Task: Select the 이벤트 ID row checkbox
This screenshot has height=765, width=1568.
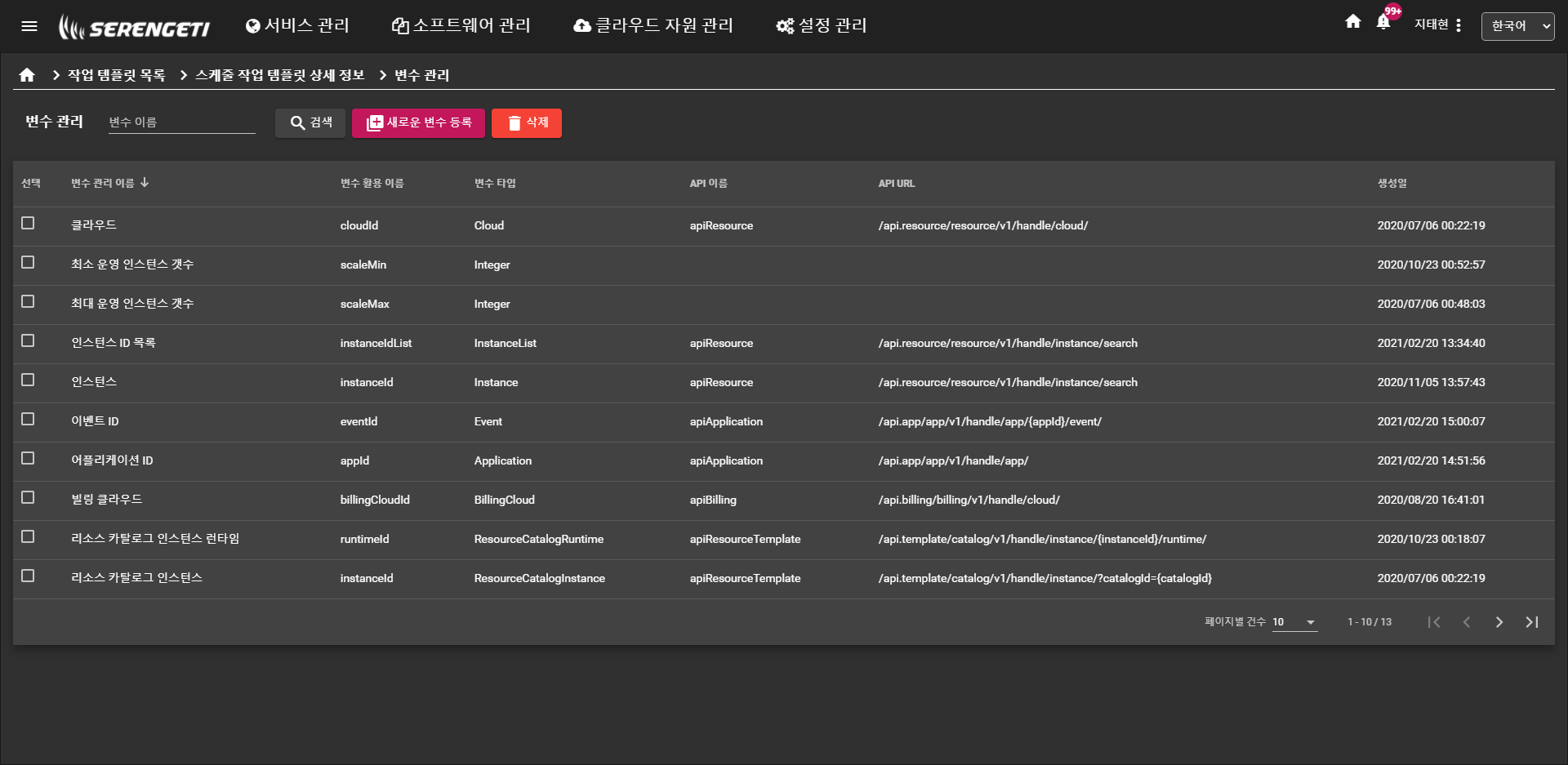Action: (x=28, y=420)
